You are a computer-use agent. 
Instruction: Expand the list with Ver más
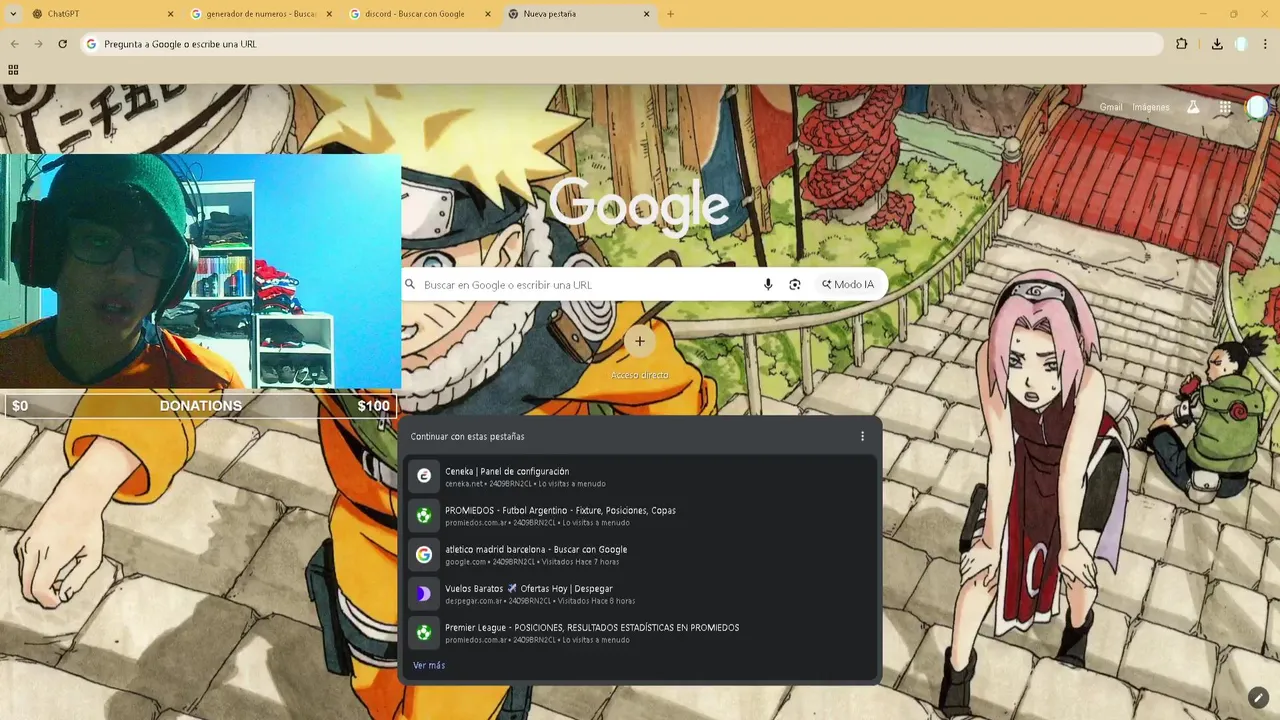click(429, 665)
